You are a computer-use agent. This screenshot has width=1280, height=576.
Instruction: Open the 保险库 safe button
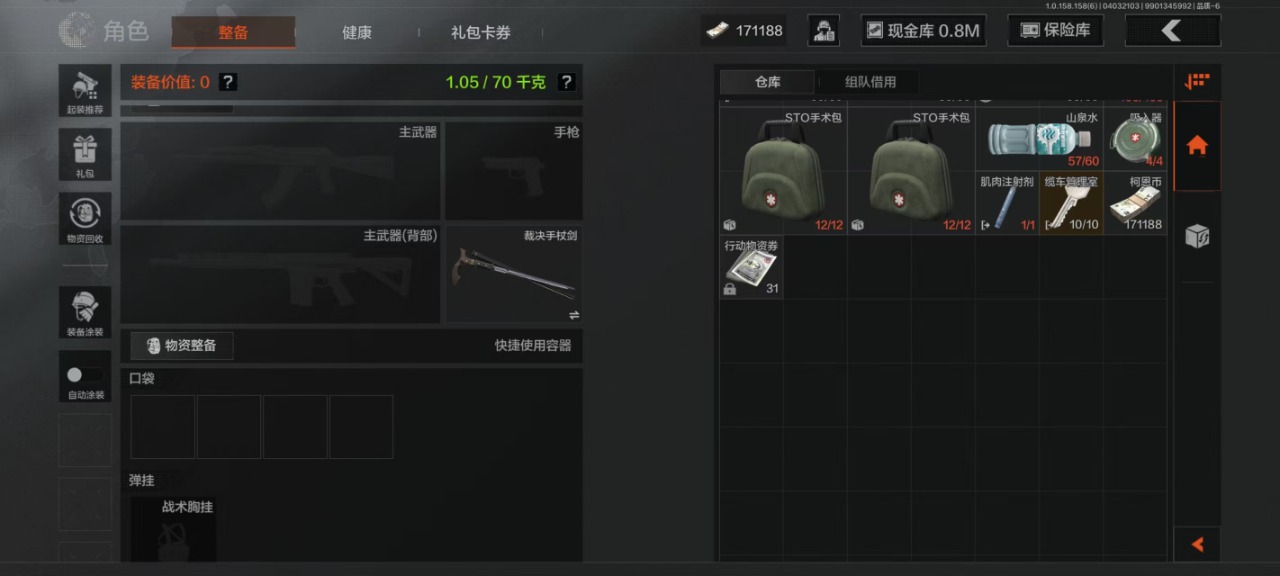tap(1055, 31)
